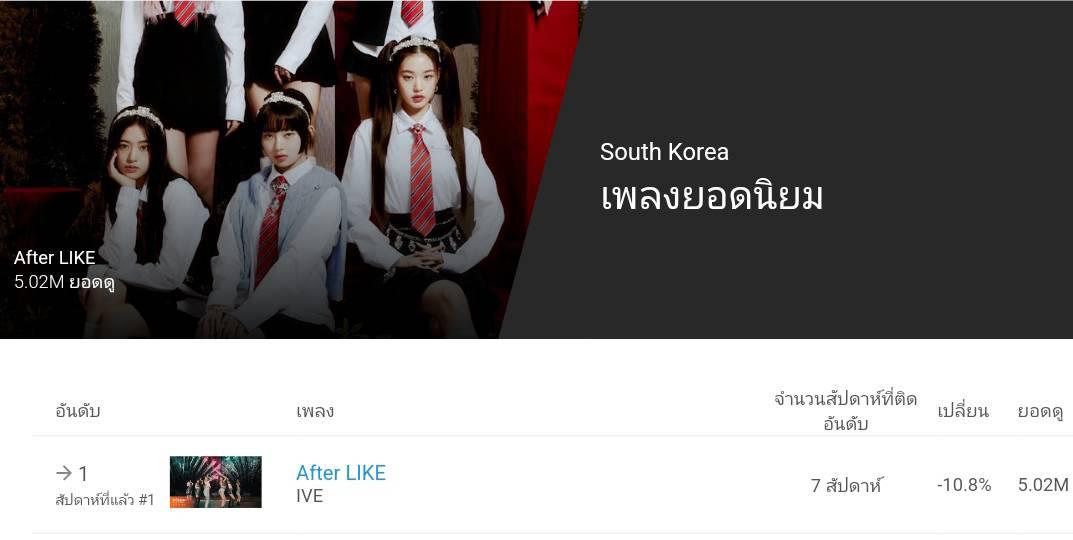Viewport: 1073px width, 540px height.
Task: Open the After LIKE song link
Action: 341,473
